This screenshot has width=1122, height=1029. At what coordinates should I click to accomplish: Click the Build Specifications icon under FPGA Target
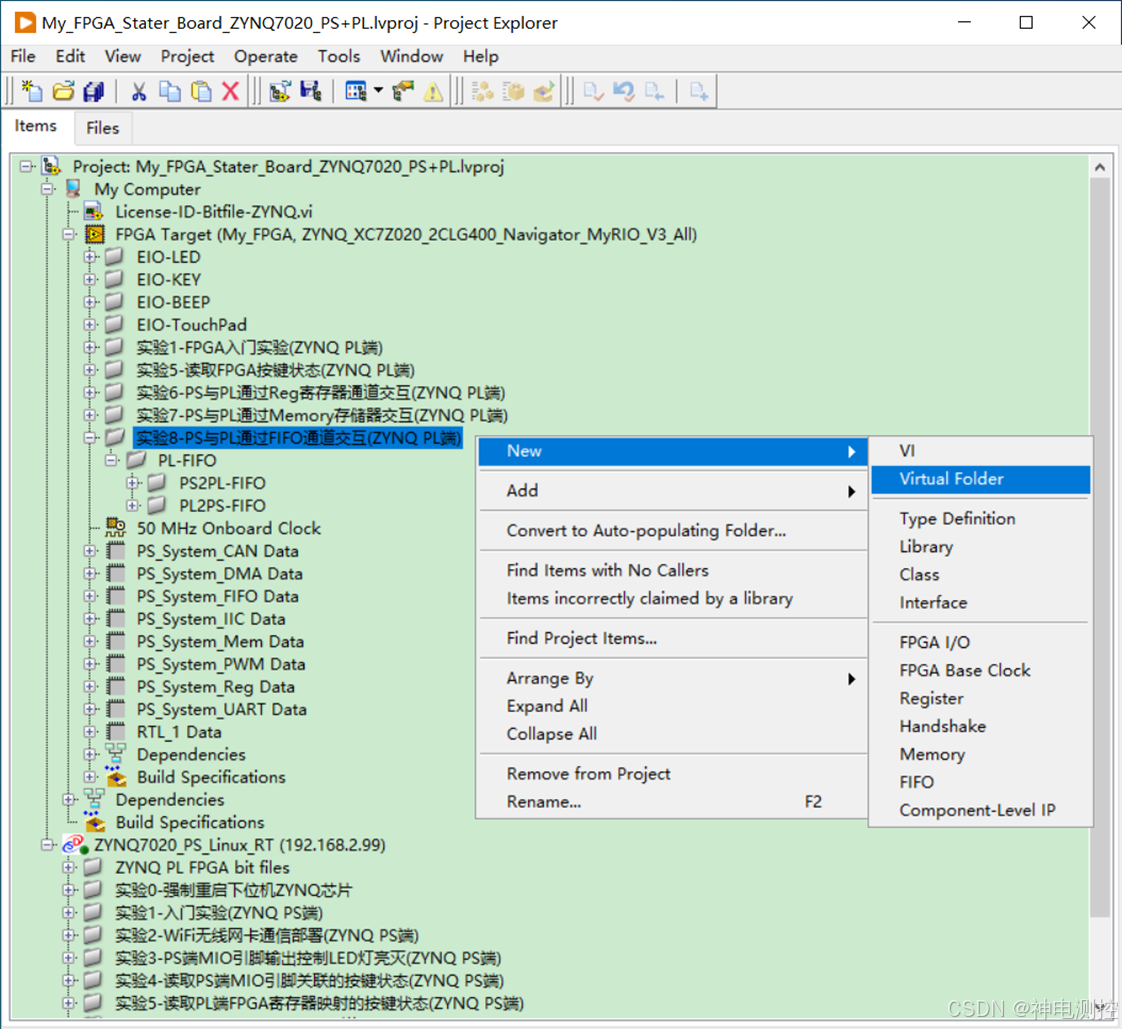click(x=115, y=777)
